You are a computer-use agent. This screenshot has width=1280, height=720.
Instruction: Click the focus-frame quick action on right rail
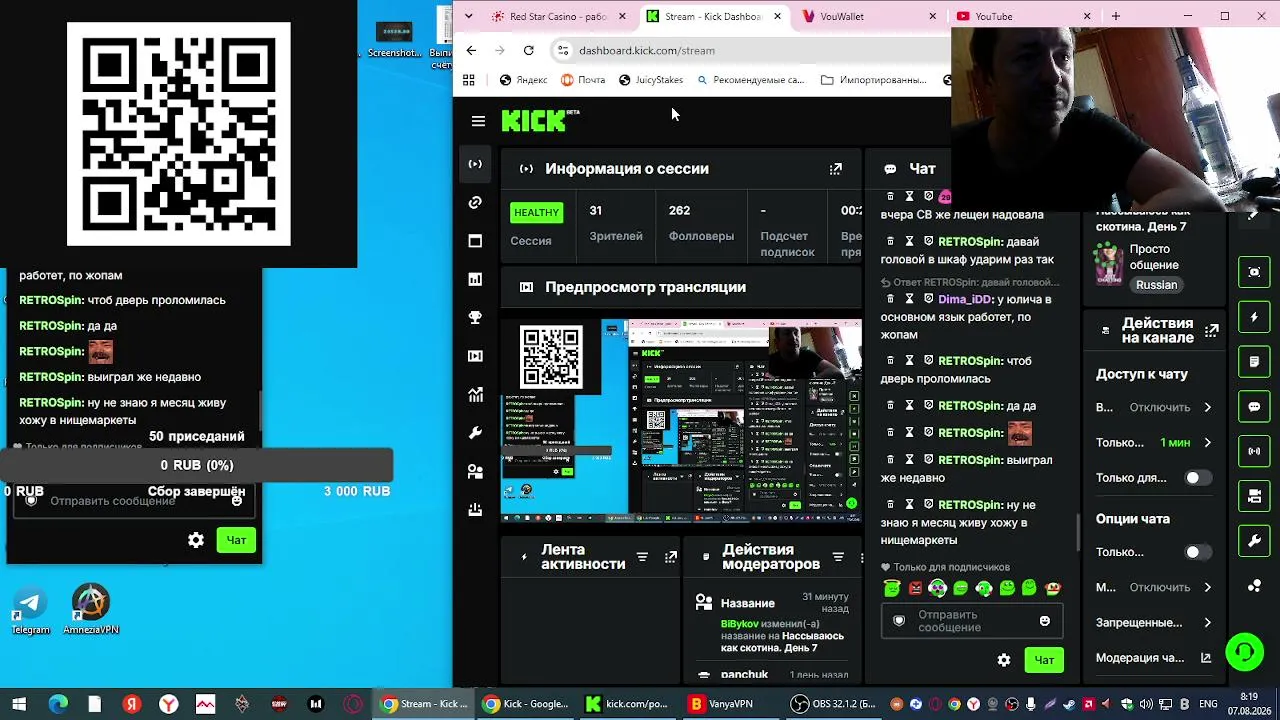(1254, 272)
